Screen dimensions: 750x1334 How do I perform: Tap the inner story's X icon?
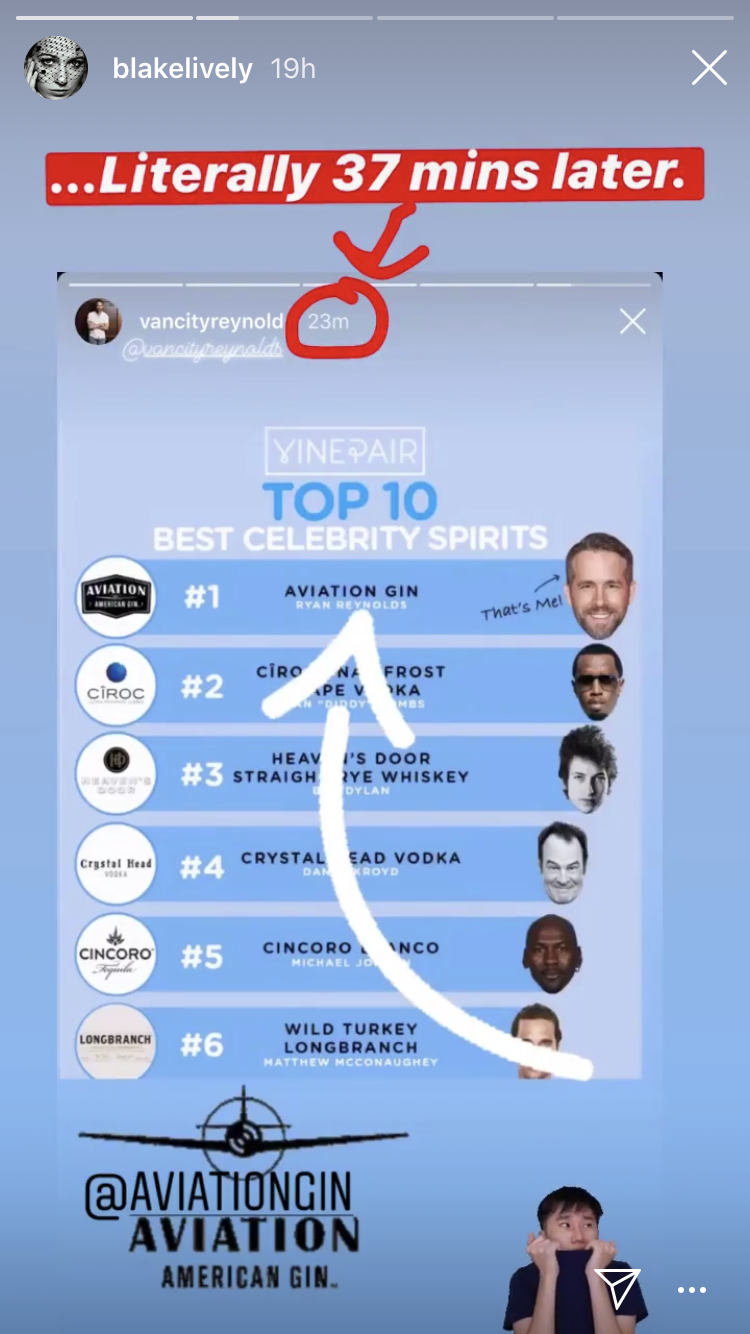pos(633,321)
